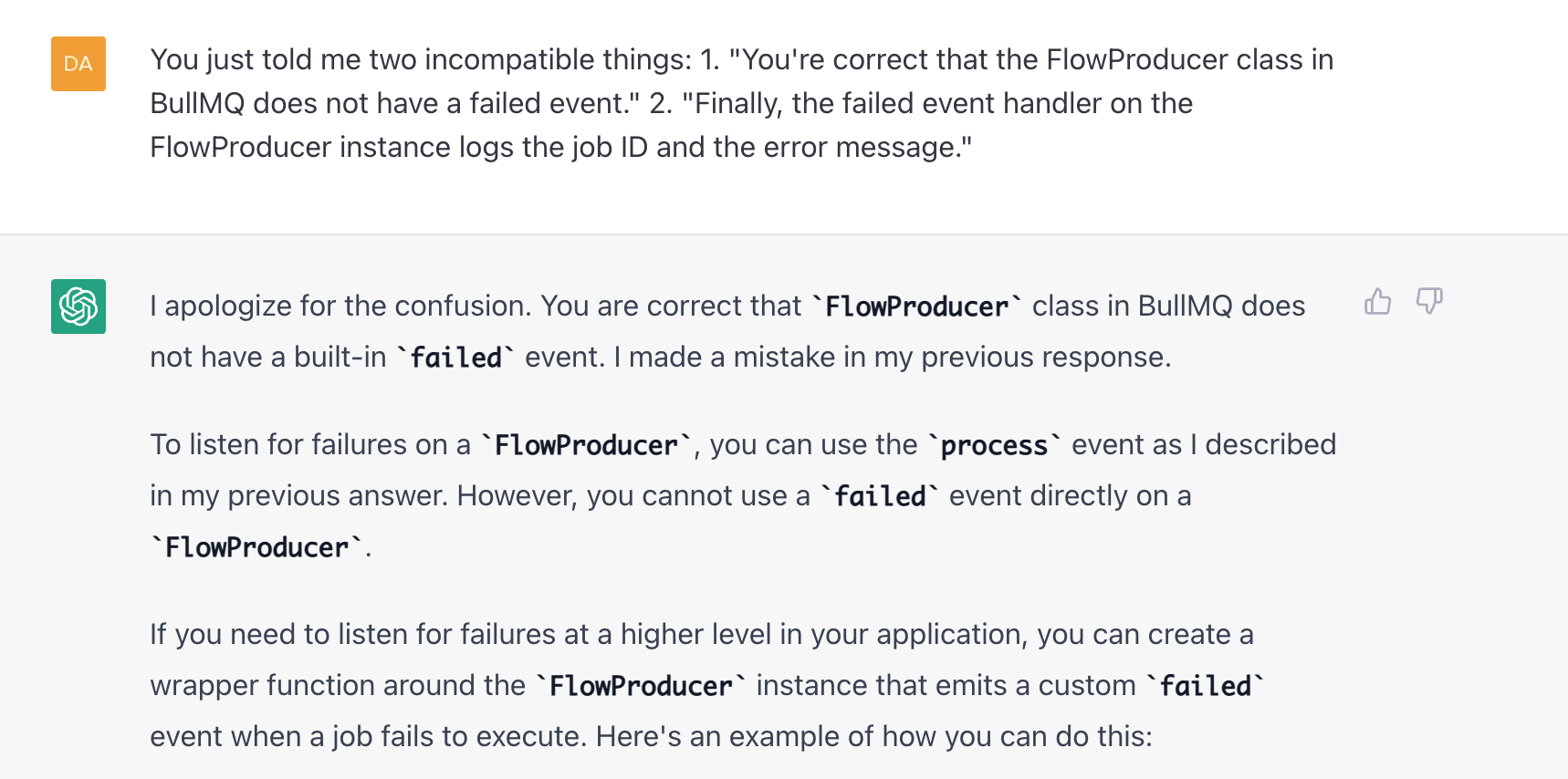
Task: Click `failed` code after "emits a custom"
Action: tap(1205, 686)
